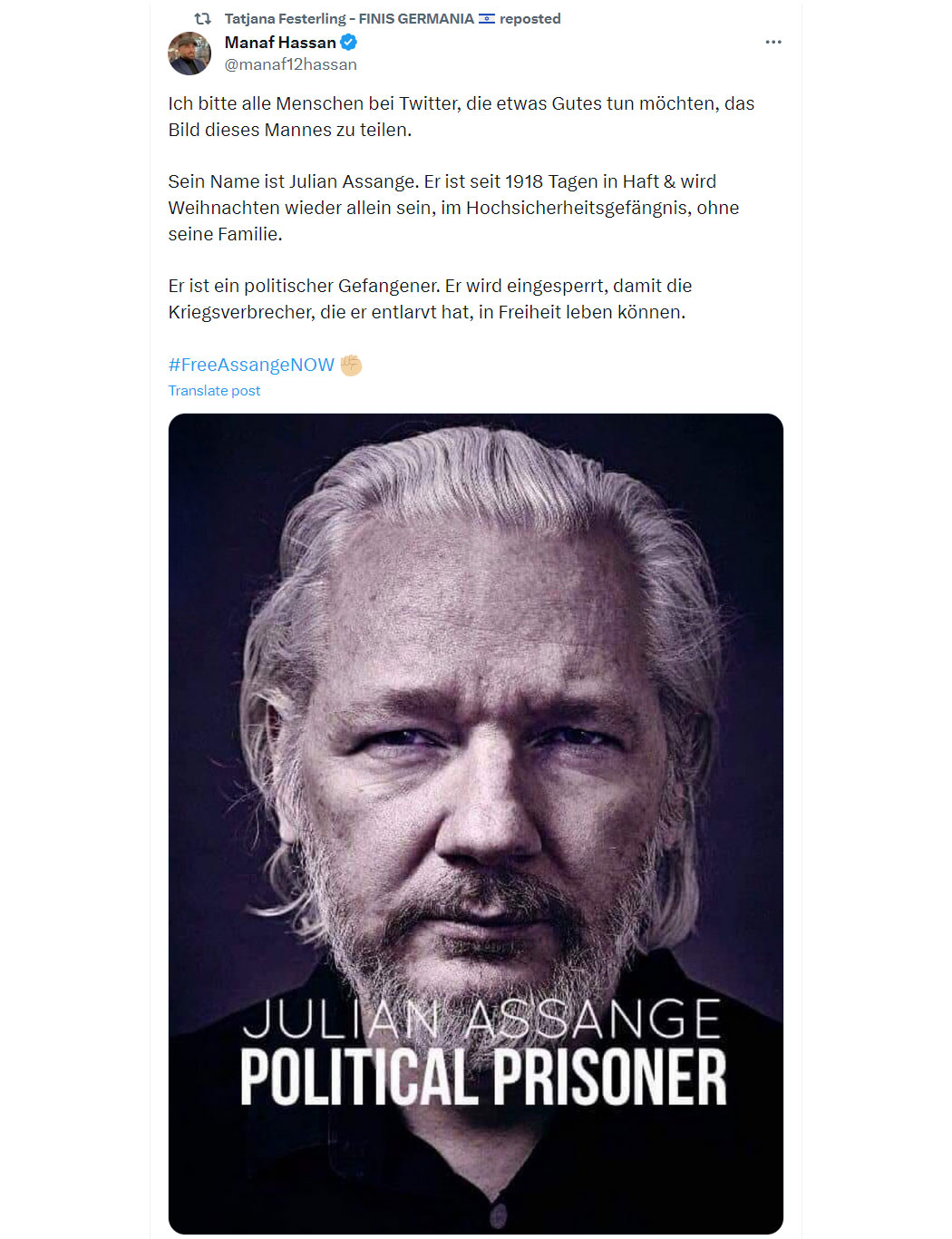Open the three-dot More menu
Viewport: 952px width, 1239px height.
[773, 42]
